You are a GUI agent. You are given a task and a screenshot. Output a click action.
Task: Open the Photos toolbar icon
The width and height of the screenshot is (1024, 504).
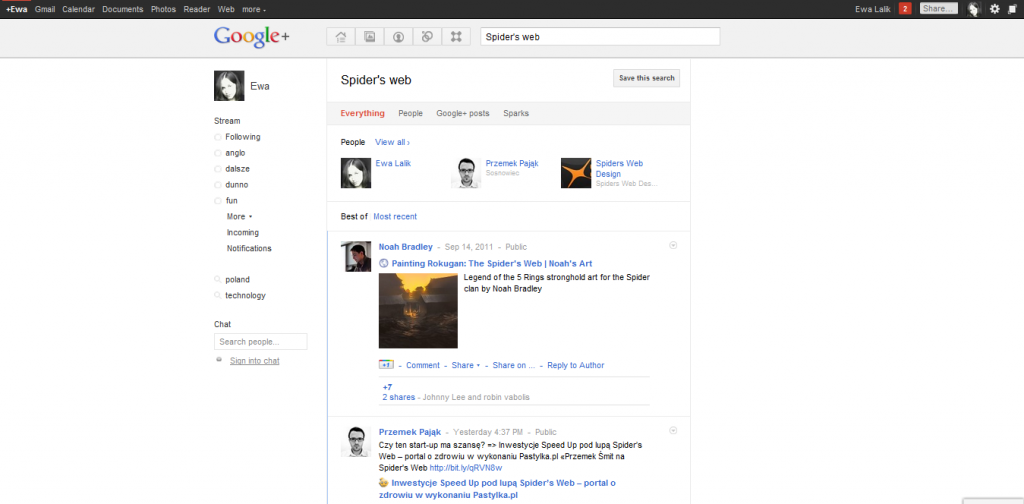click(x=370, y=37)
